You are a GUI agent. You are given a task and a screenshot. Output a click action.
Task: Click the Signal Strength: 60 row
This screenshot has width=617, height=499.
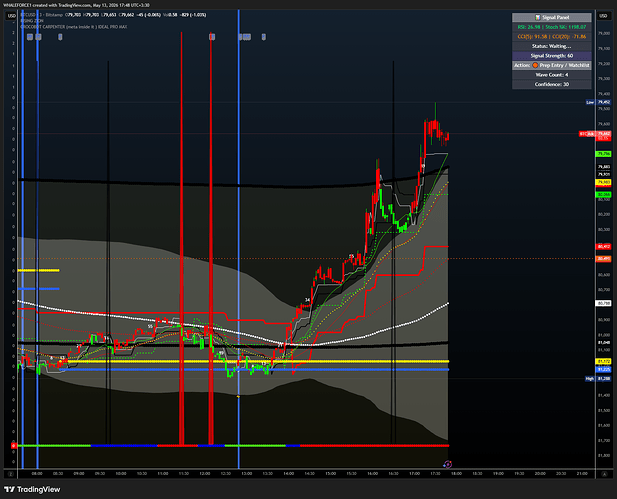coord(552,55)
